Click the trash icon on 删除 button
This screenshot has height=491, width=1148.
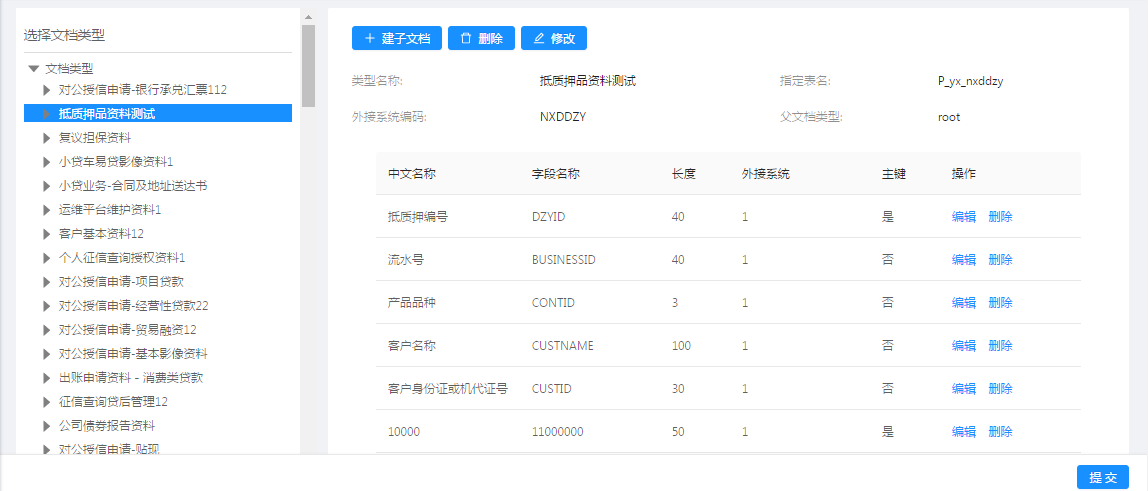point(465,39)
